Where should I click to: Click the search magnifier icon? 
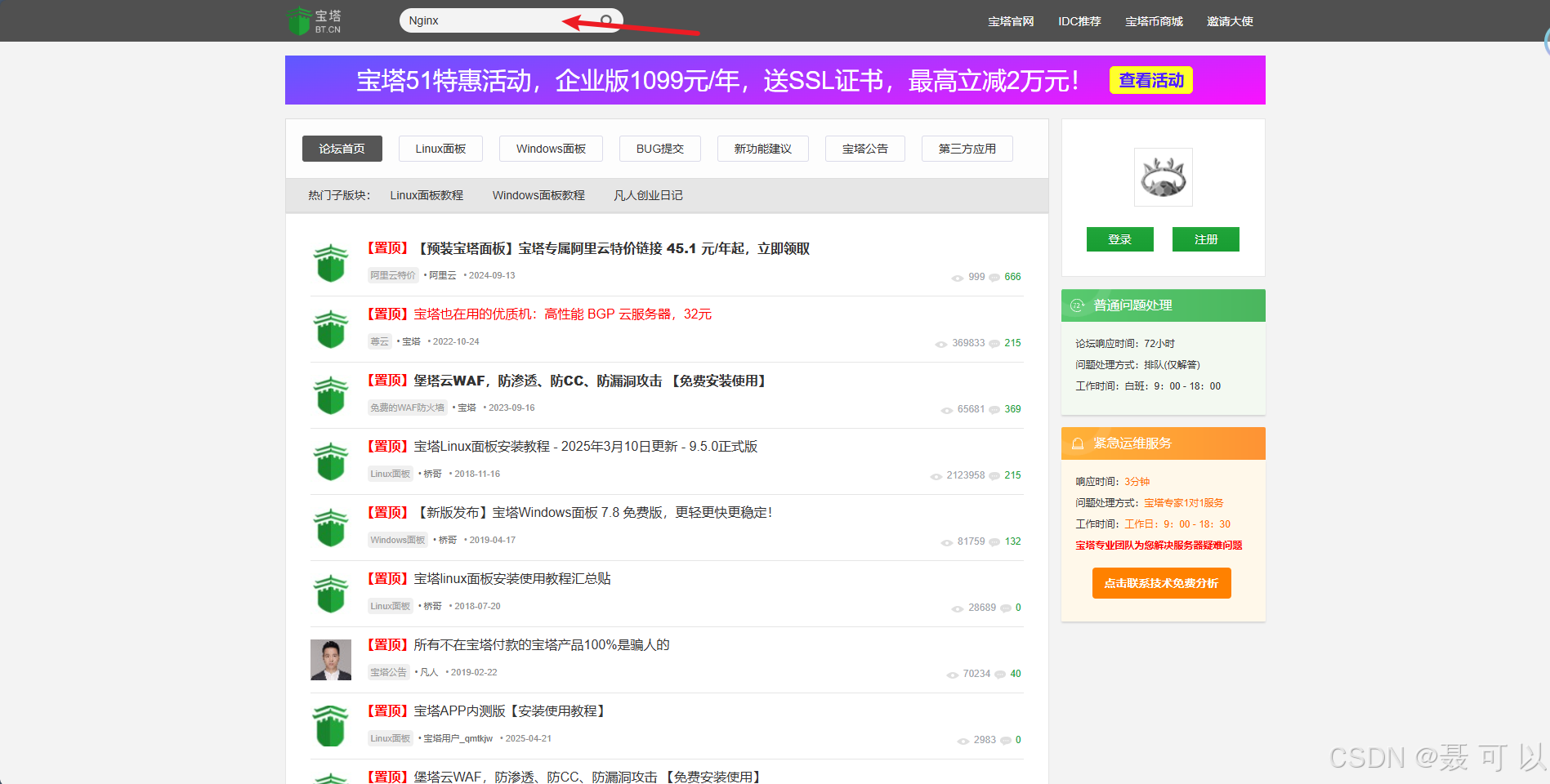(x=606, y=20)
